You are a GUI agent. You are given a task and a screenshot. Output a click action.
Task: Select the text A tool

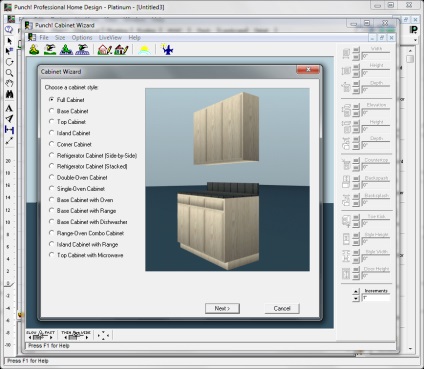(x=9, y=108)
